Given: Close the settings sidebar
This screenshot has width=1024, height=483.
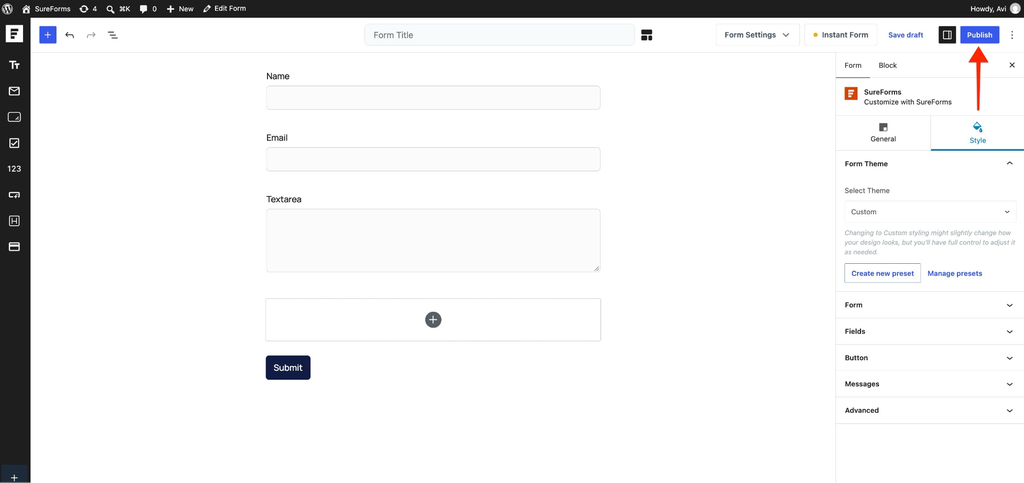Looking at the screenshot, I should [1012, 65].
